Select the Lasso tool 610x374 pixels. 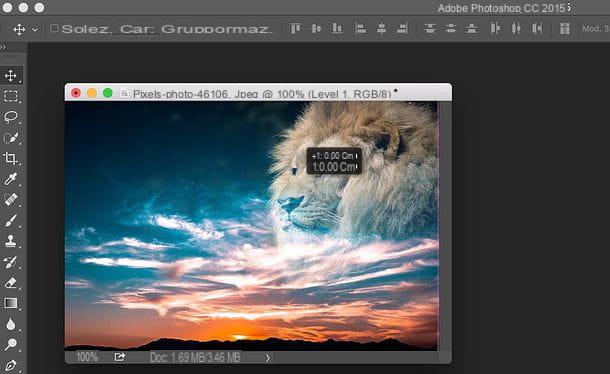pyautogui.click(x=11, y=117)
